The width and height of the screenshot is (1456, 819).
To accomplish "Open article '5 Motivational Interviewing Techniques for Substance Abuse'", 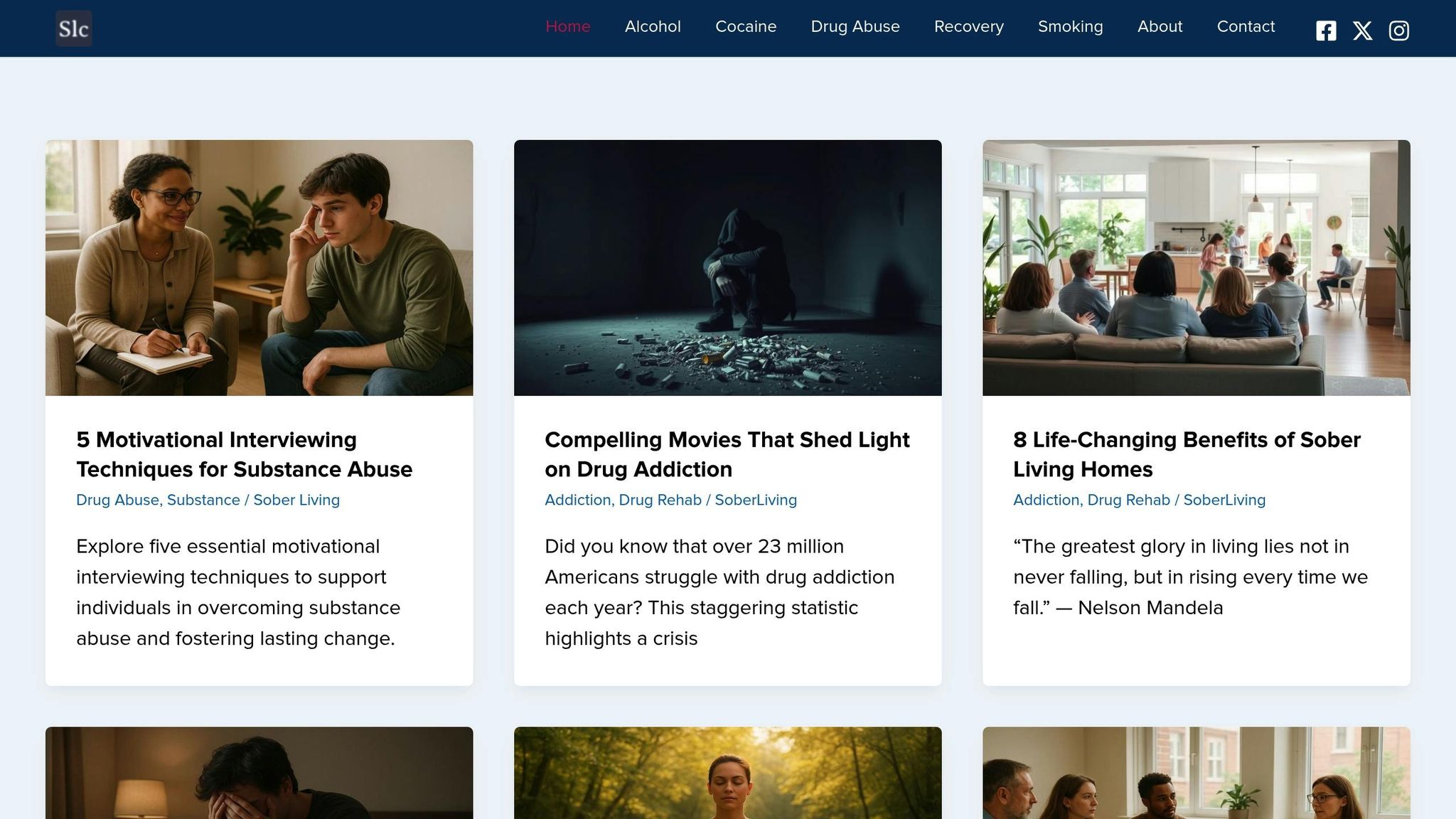I will (x=245, y=454).
